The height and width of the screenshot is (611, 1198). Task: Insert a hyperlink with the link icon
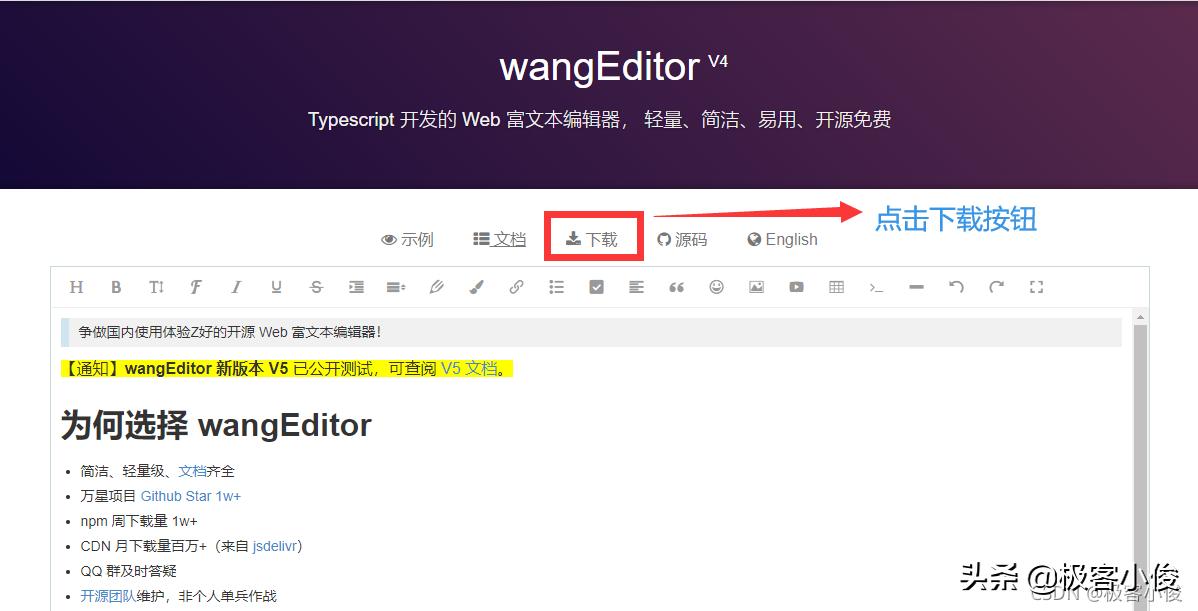516,287
